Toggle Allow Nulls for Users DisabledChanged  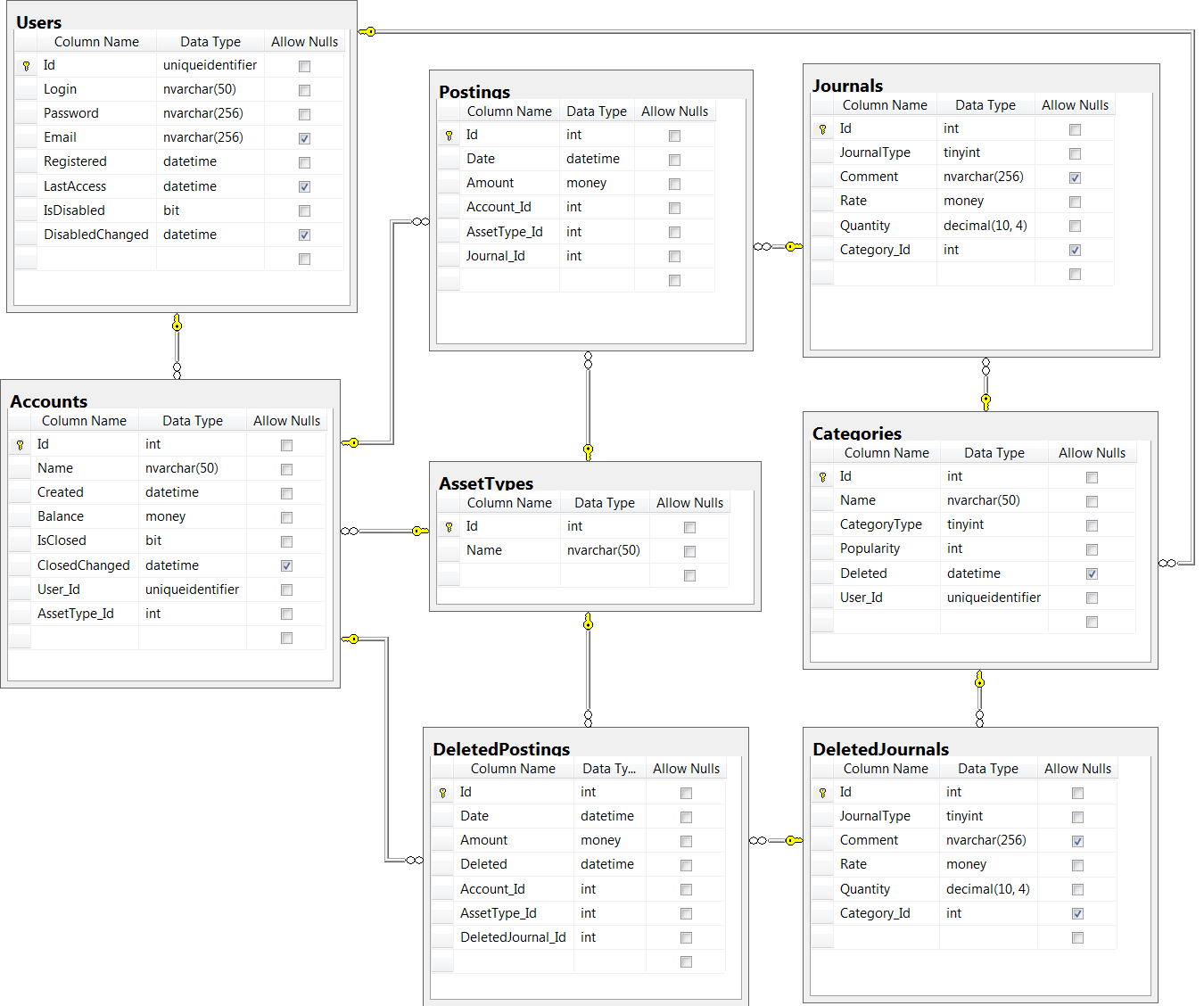tap(304, 235)
